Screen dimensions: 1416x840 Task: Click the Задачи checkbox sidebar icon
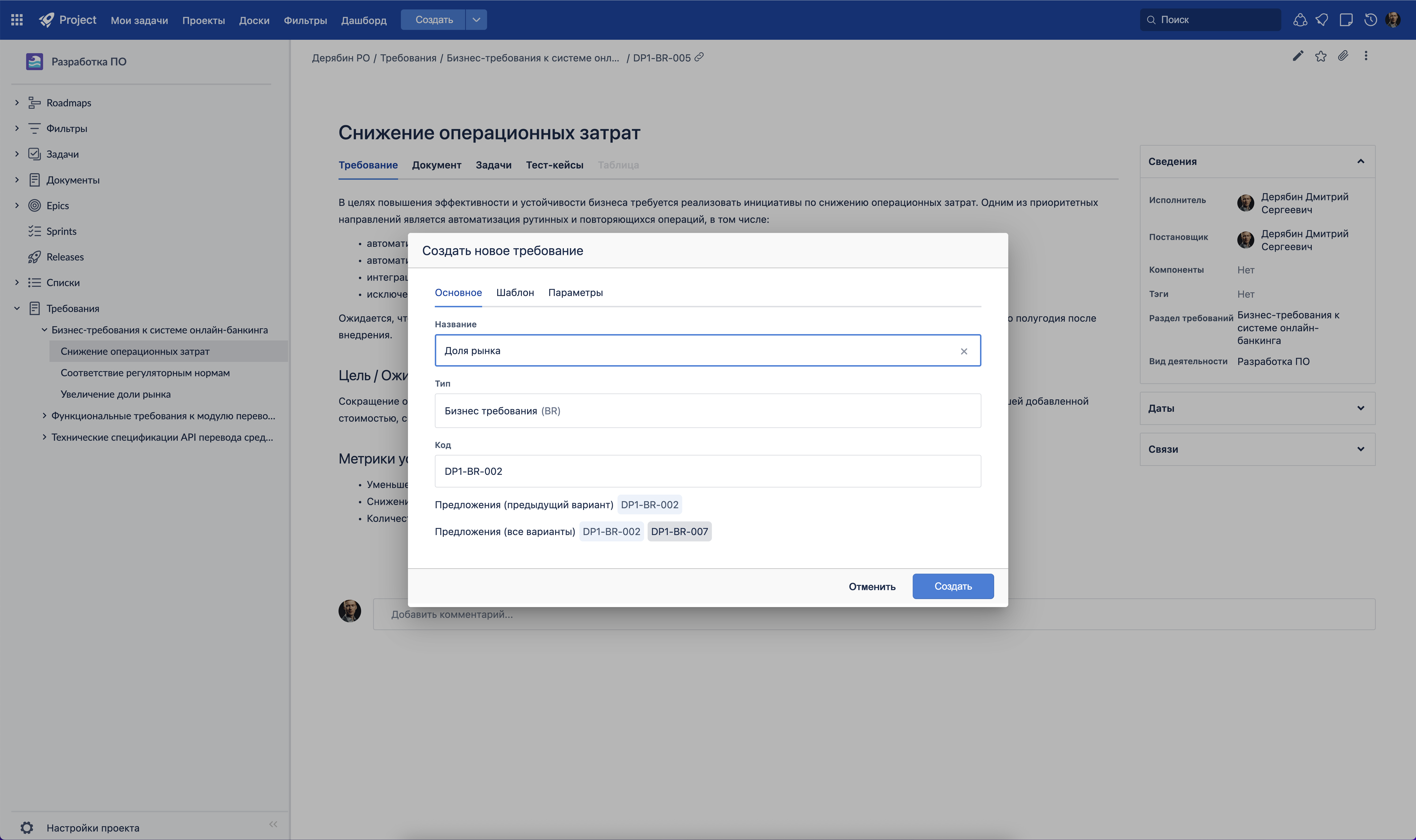pos(35,154)
